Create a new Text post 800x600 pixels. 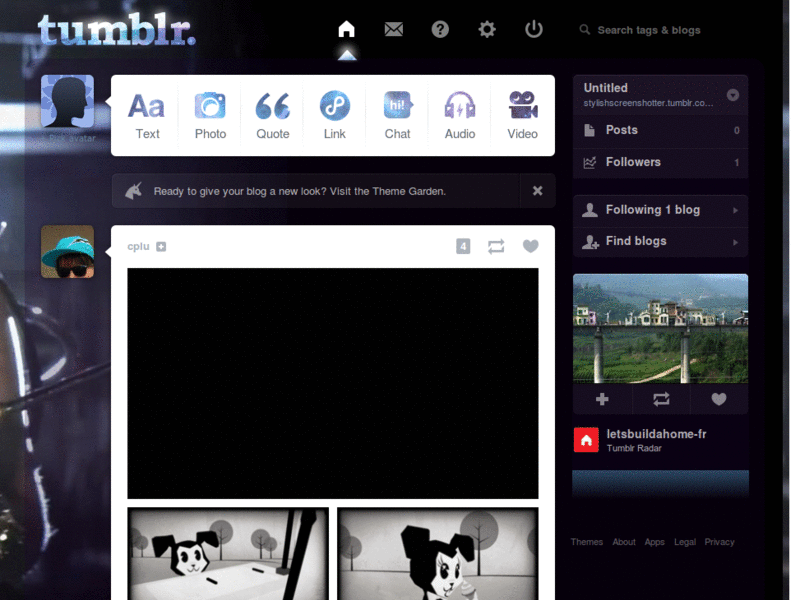[x=147, y=115]
